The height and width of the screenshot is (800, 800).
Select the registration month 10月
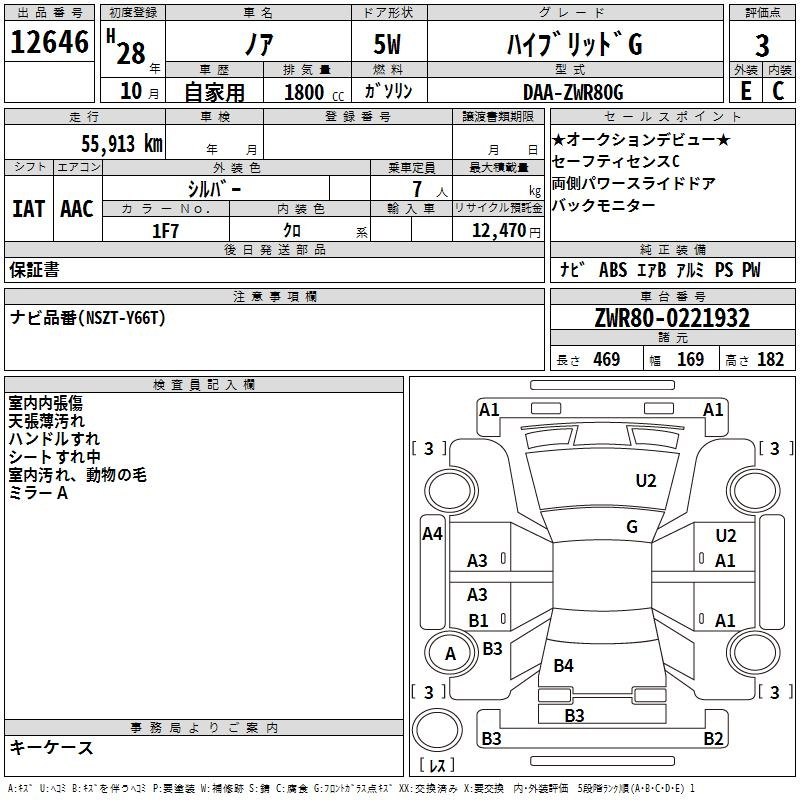139,91
